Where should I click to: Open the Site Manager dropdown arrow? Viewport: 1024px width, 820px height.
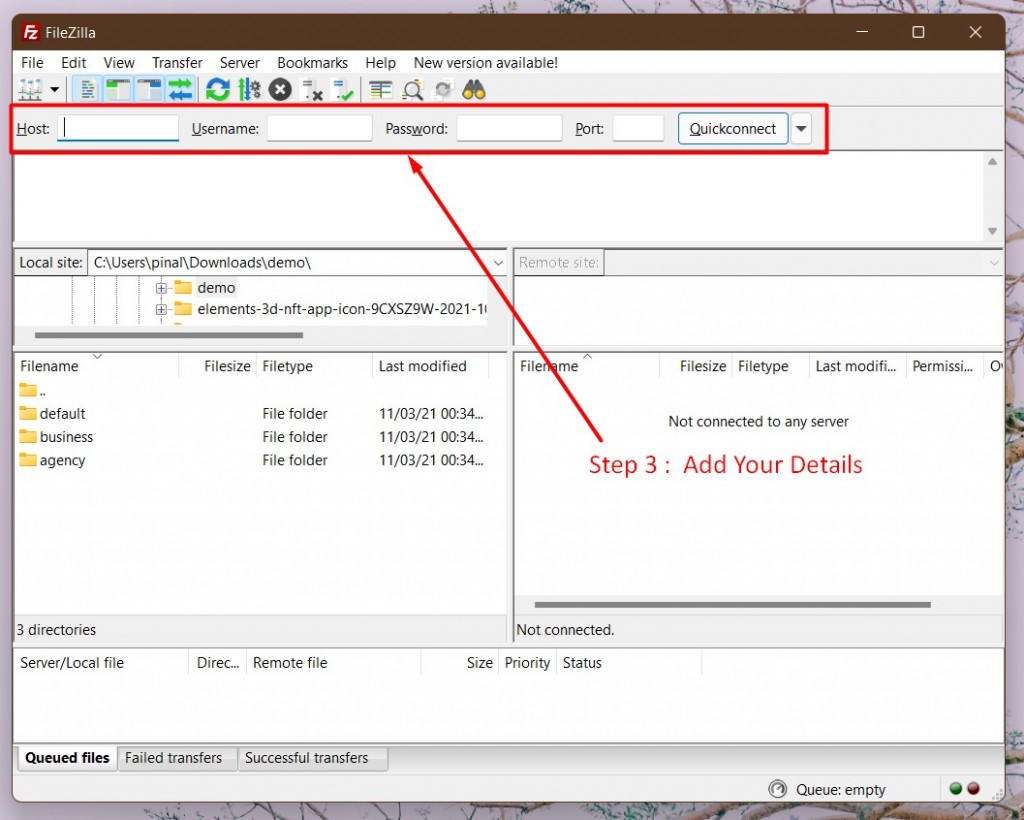point(55,89)
